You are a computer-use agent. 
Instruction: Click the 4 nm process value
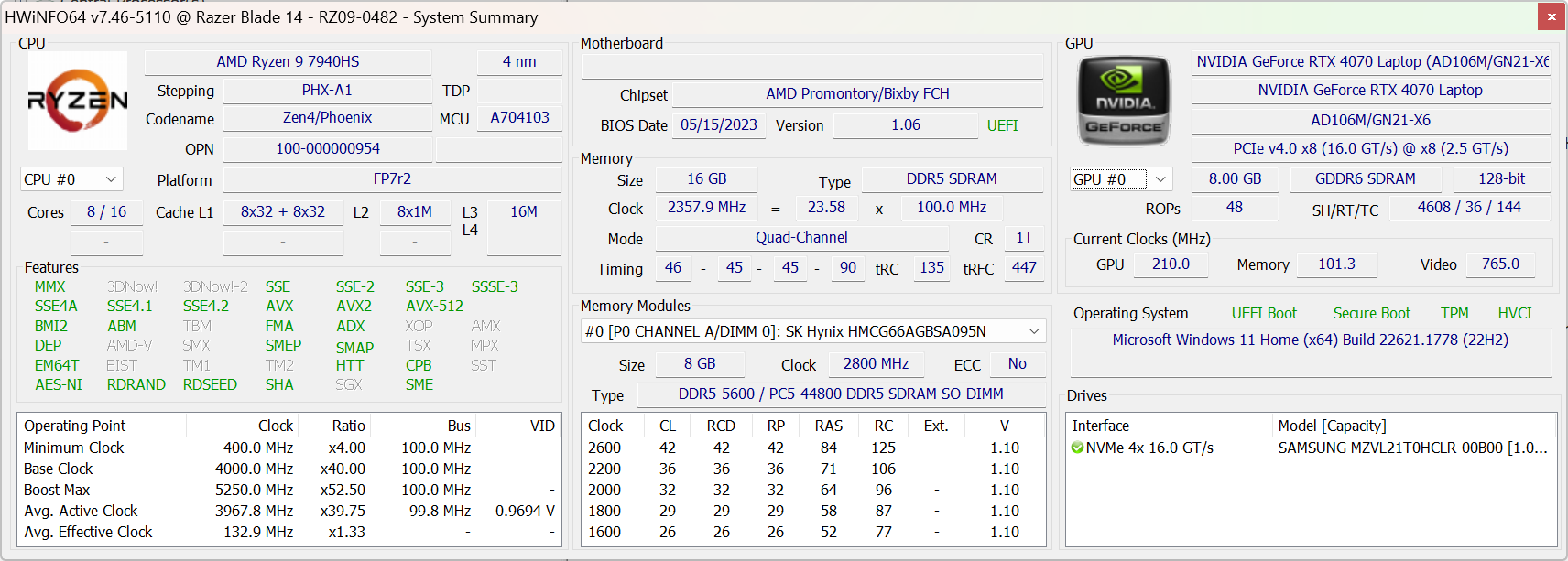(519, 61)
